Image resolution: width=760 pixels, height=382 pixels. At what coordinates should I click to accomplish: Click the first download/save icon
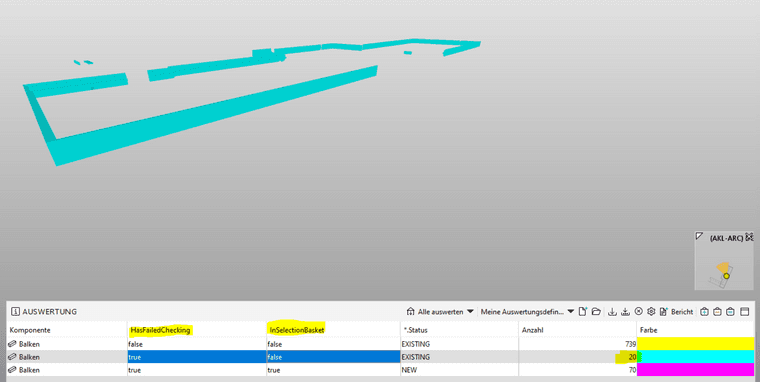[612, 312]
